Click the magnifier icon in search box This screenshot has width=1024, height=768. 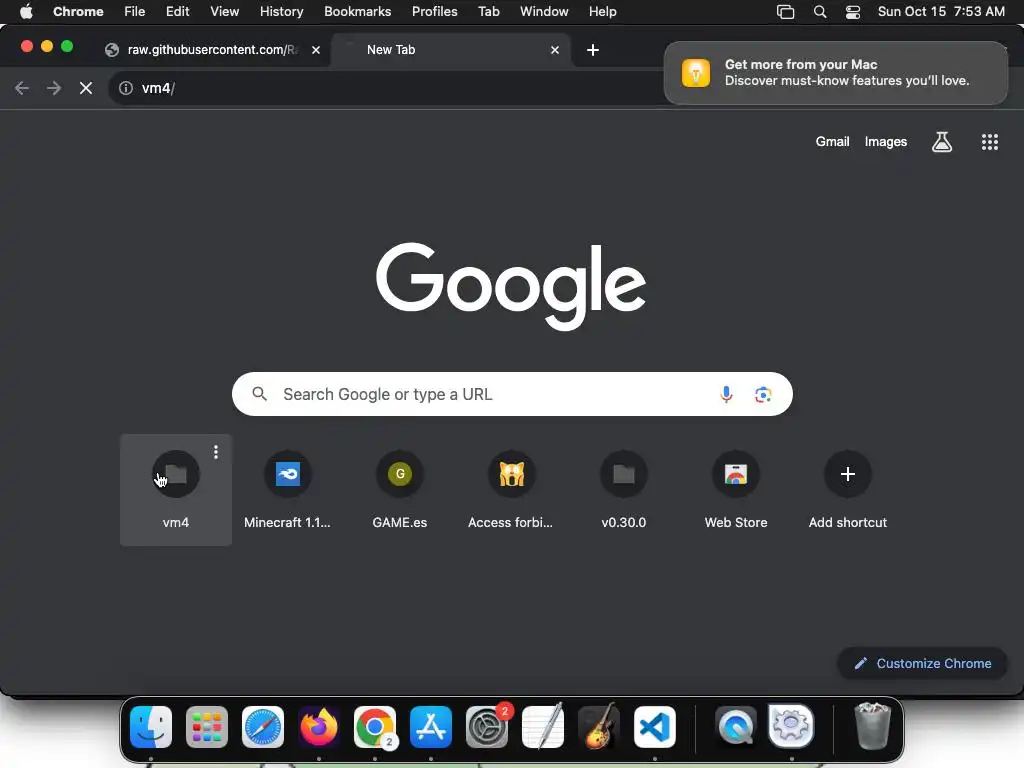(x=259, y=394)
